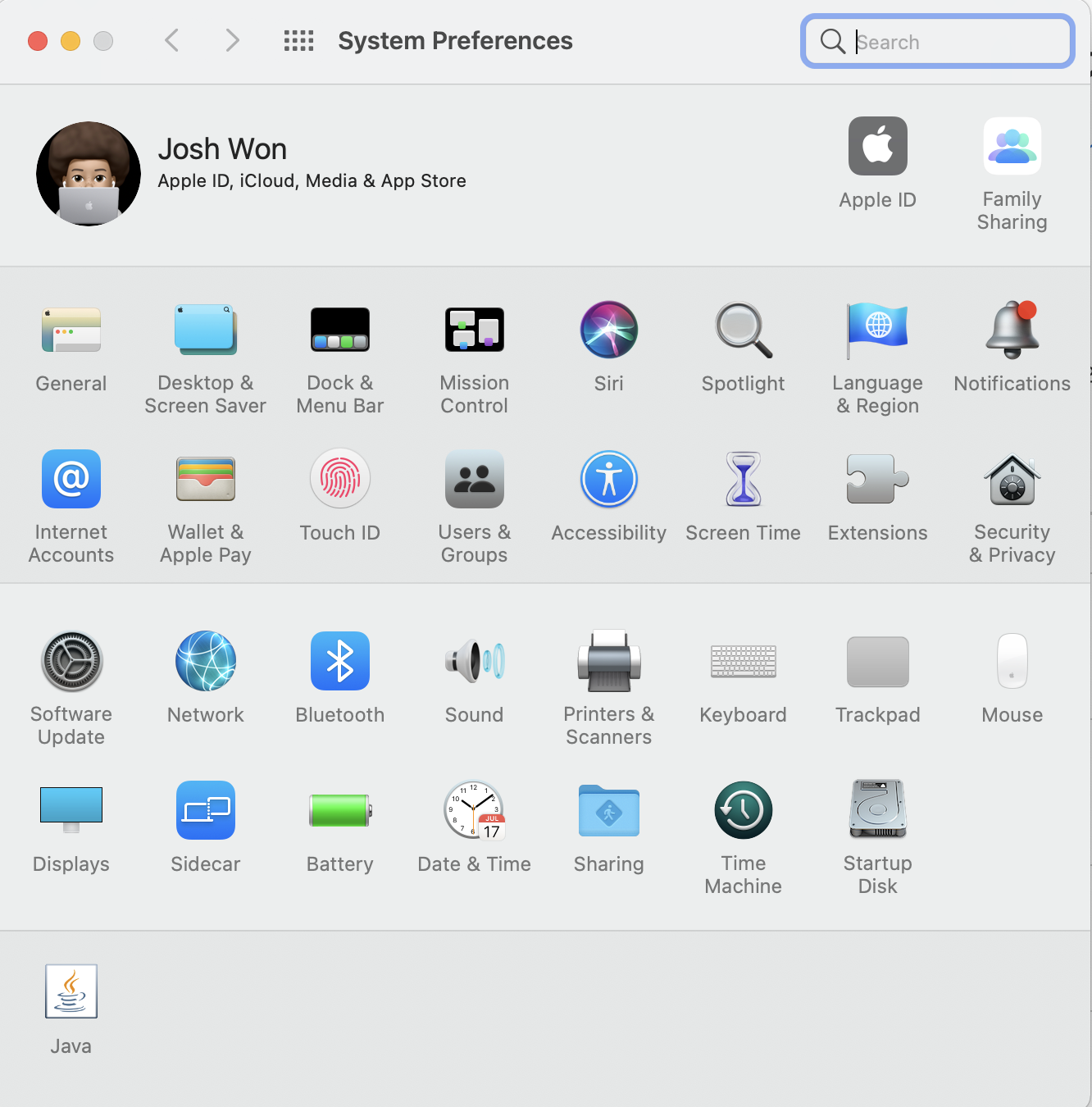Open Internet Accounts pane
1092x1107 pixels.
pos(71,479)
